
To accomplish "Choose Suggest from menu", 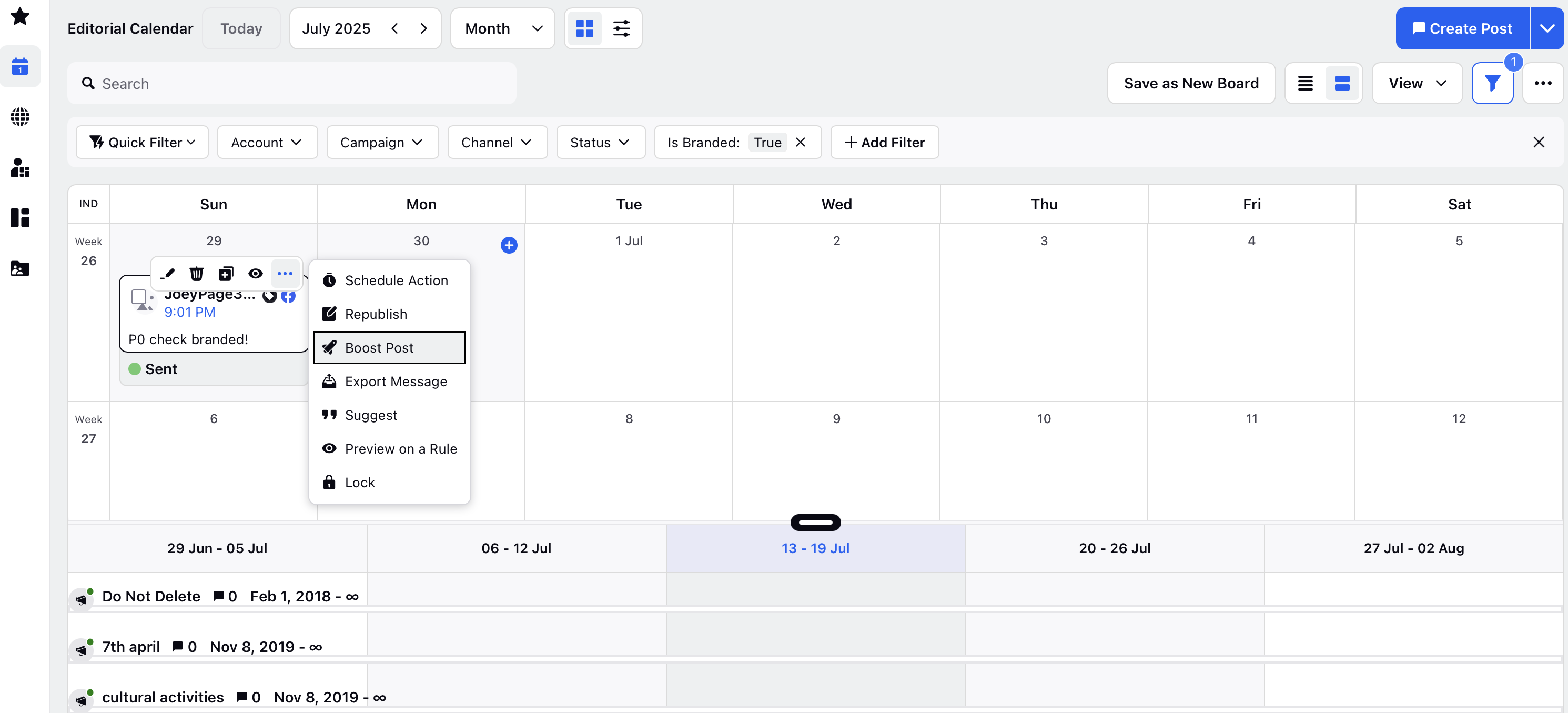I will pyautogui.click(x=389, y=415).
